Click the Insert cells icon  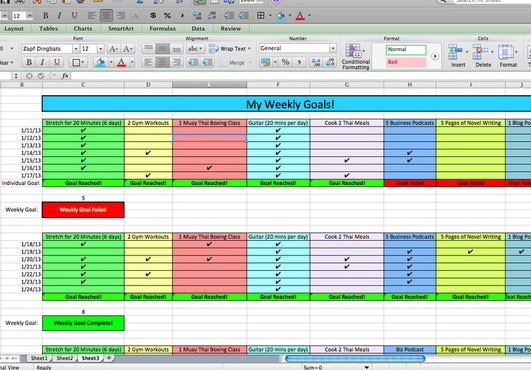(455, 52)
